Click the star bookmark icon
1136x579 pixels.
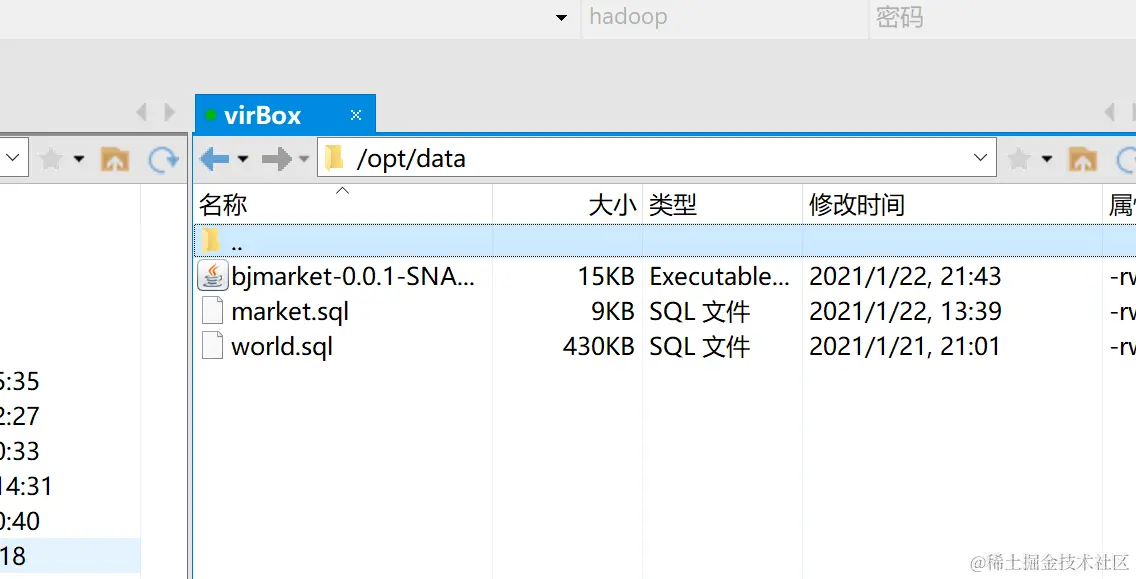coord(1017,157)
